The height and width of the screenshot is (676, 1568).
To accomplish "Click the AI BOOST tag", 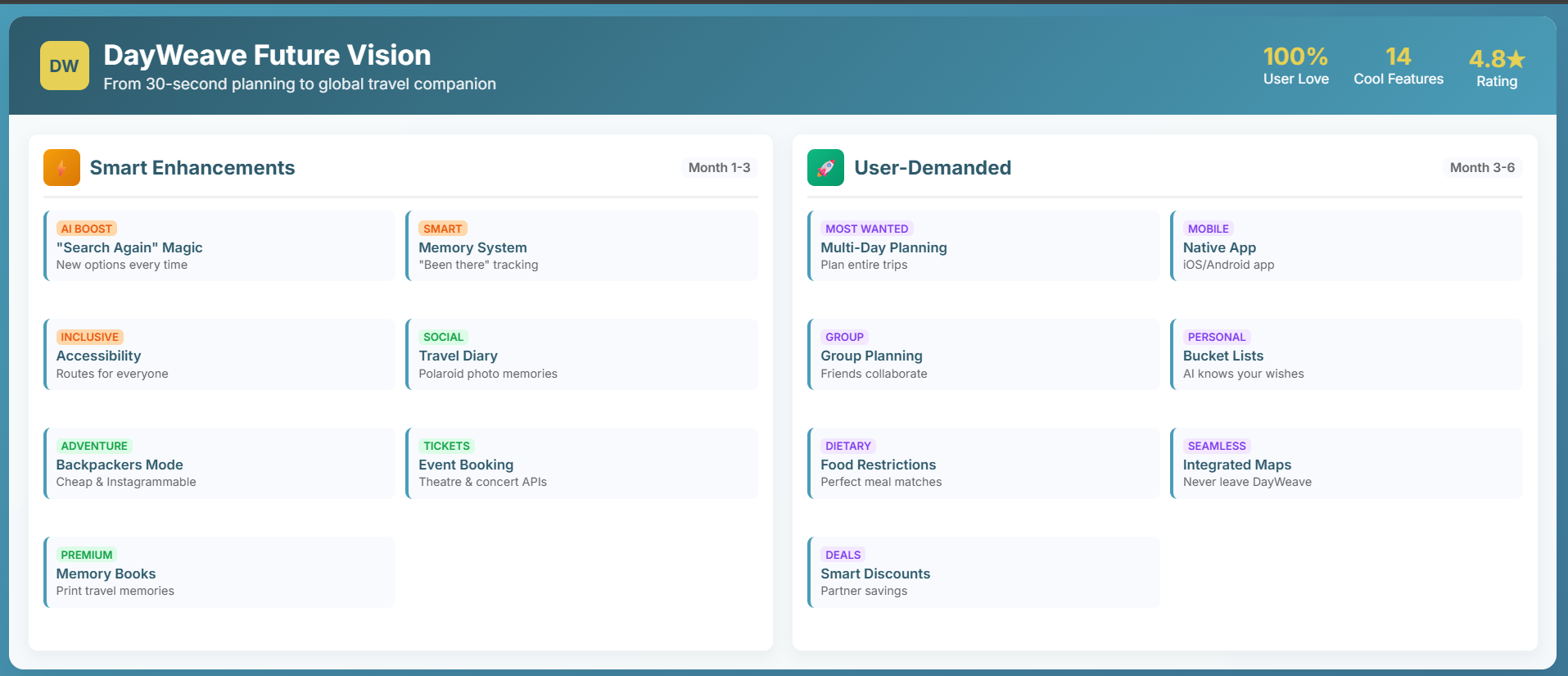I will [87, 229].
